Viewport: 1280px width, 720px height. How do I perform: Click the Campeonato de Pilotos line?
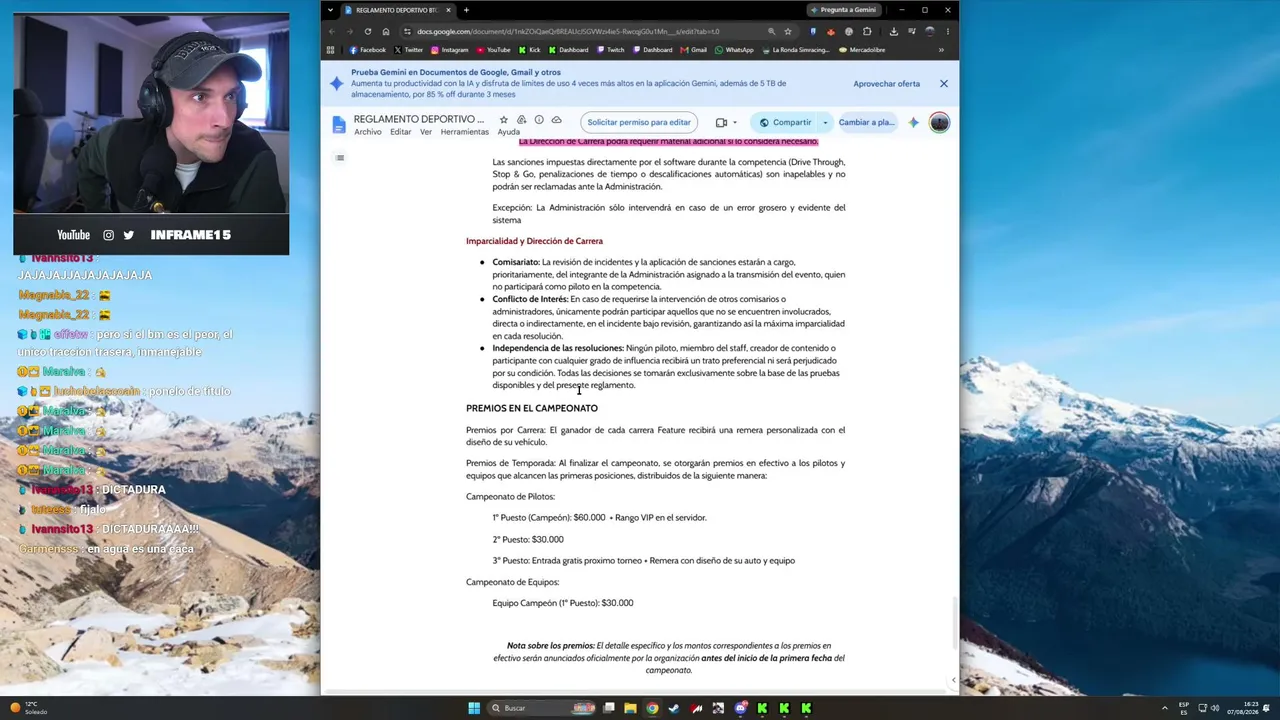[510, 497]
